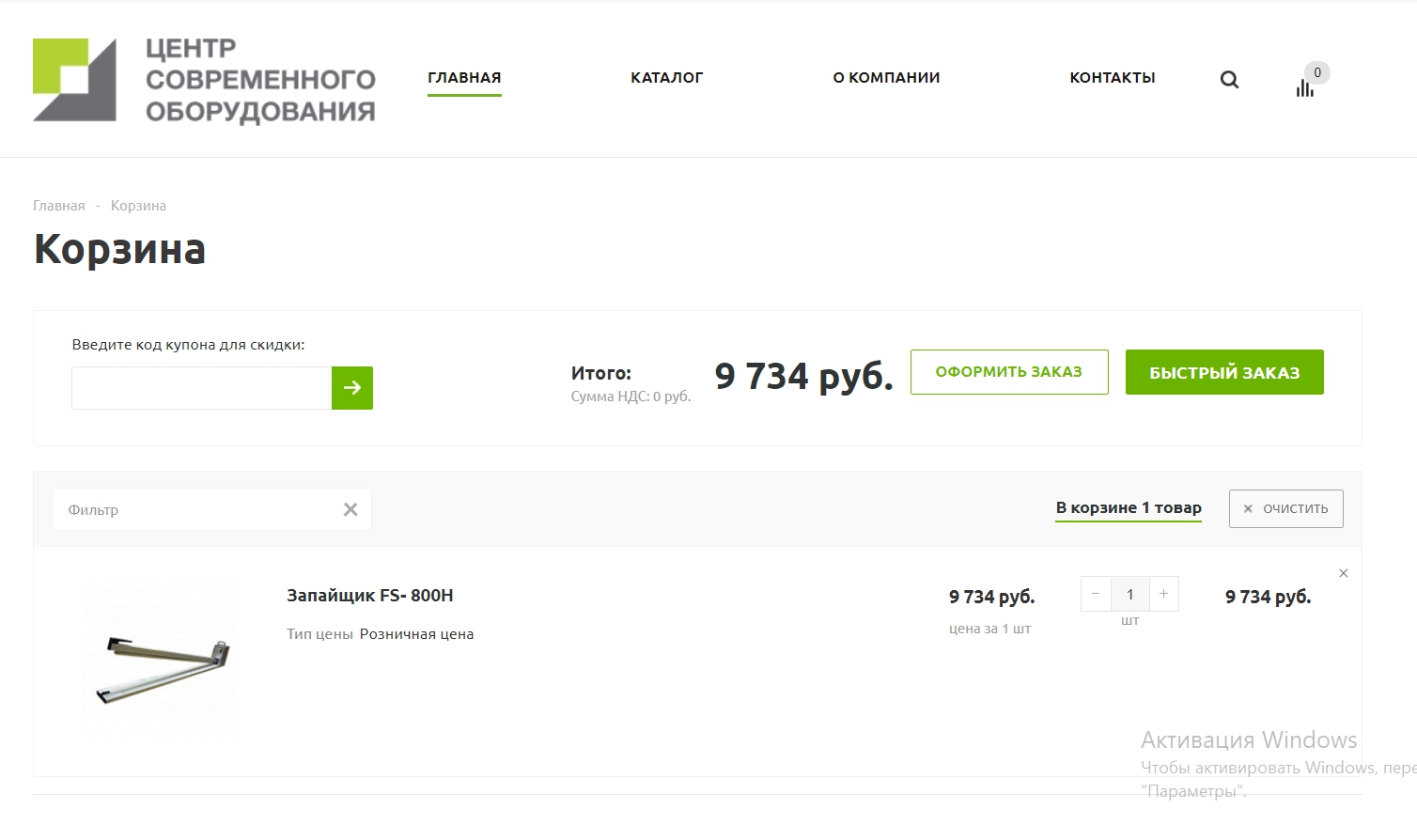This screenshot has height=840, width=1417.
Task: Focus the coupon code input field
Action: click(201, 388)
